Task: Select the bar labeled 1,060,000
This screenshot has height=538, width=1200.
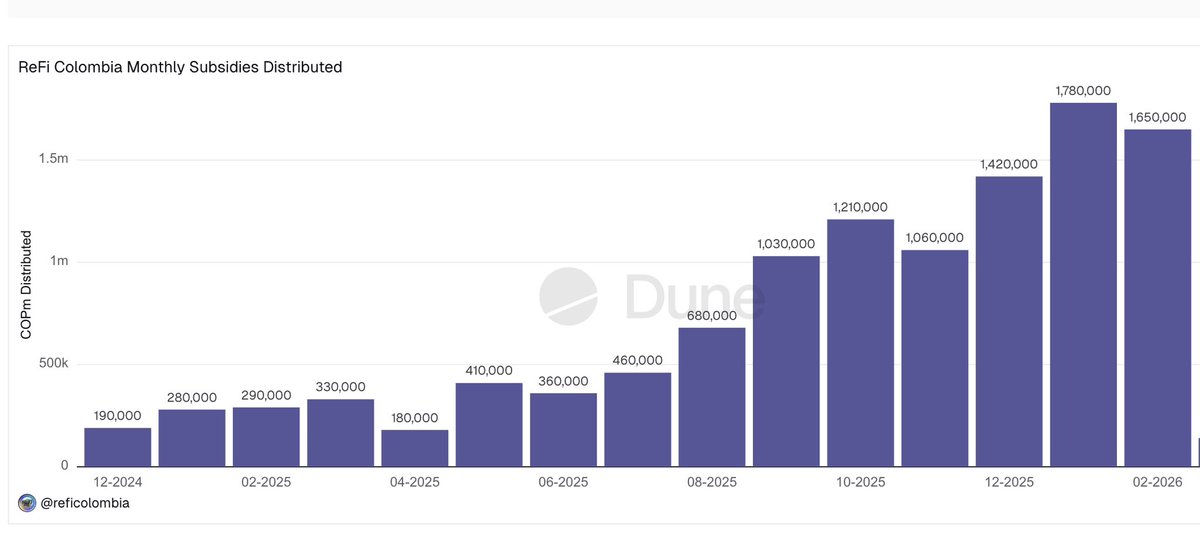Action: [935, 358]
